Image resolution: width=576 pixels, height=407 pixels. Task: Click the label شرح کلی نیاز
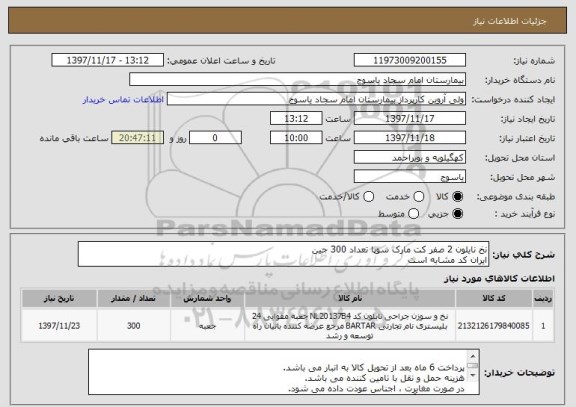click(523, 255)
